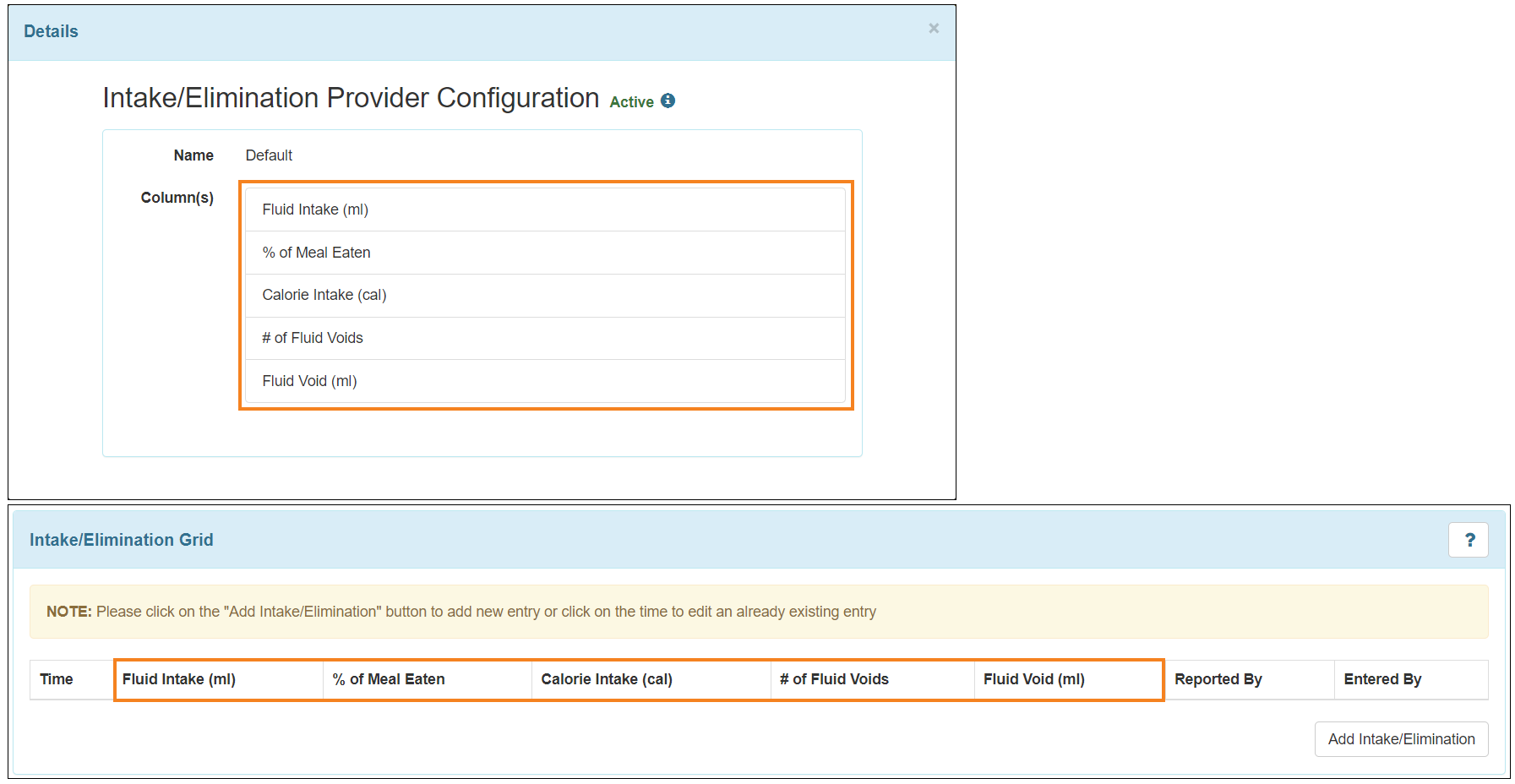1515x784 pixels.
Task: Select the # of Fluid Voids list item
Action: pos(545,338)
